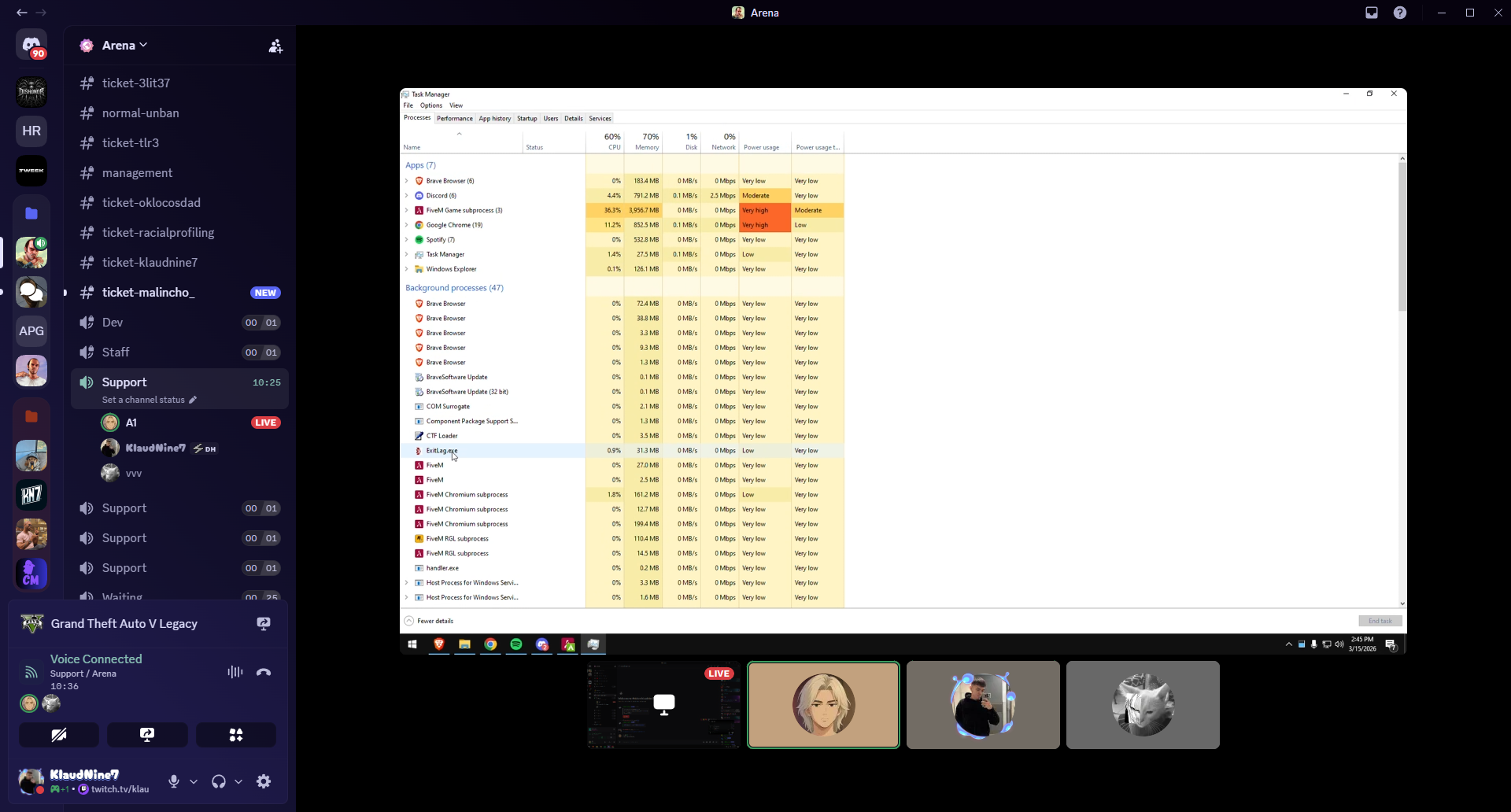Open User Settings gear
This screenshot has width=1511, height=812.
264,781
